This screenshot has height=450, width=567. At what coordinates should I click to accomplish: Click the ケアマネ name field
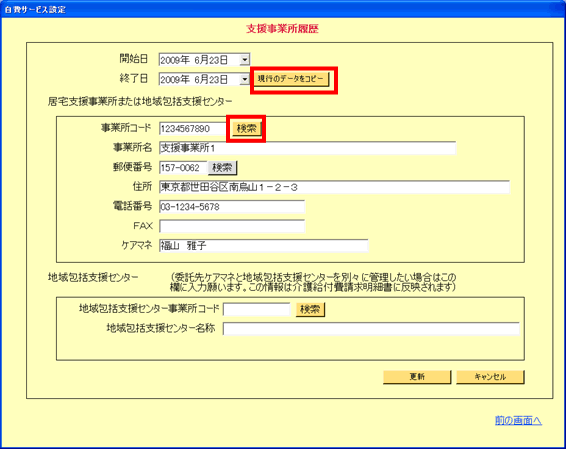264,246
